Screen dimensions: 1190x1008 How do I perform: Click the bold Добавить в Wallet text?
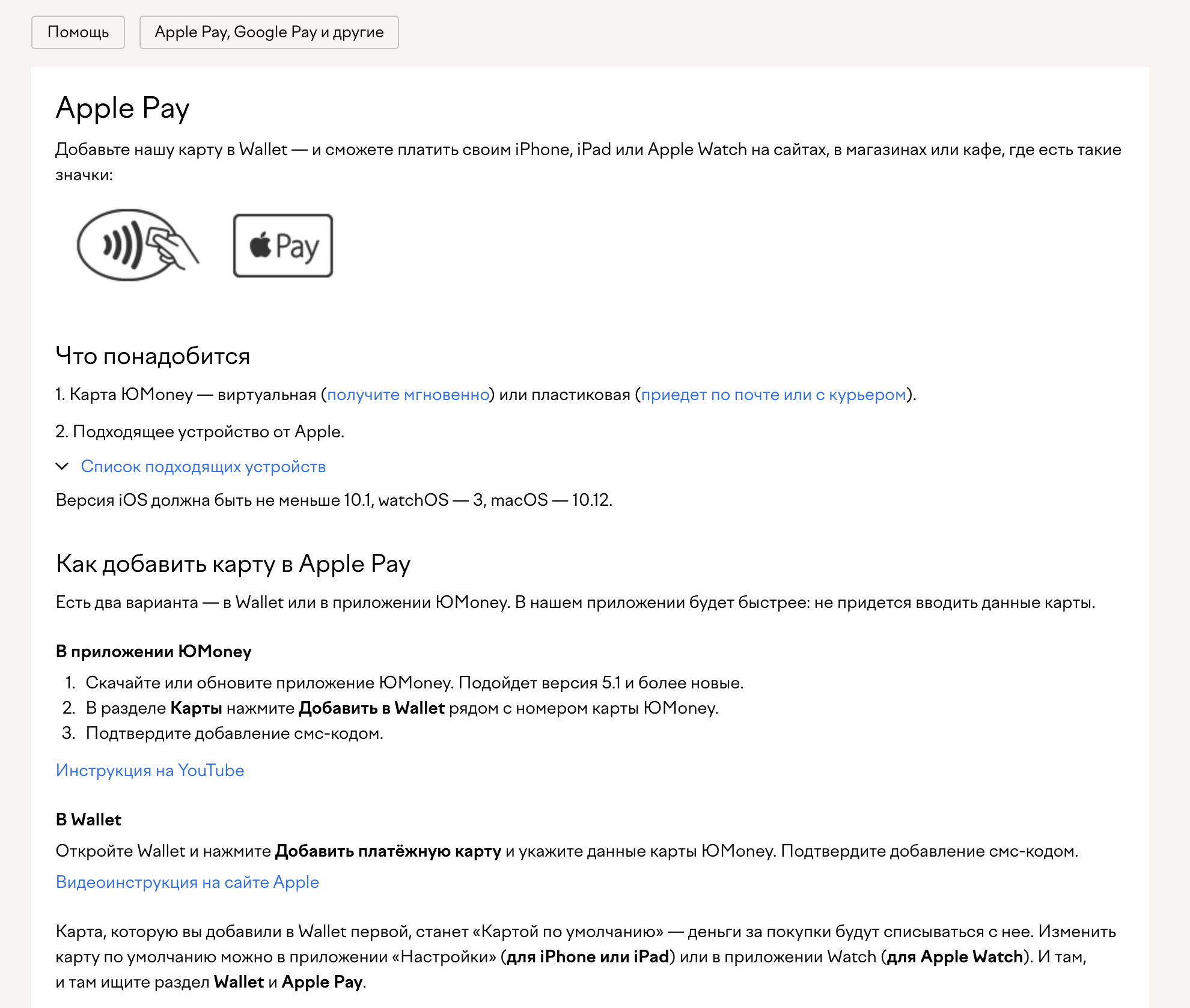[371, 708]
